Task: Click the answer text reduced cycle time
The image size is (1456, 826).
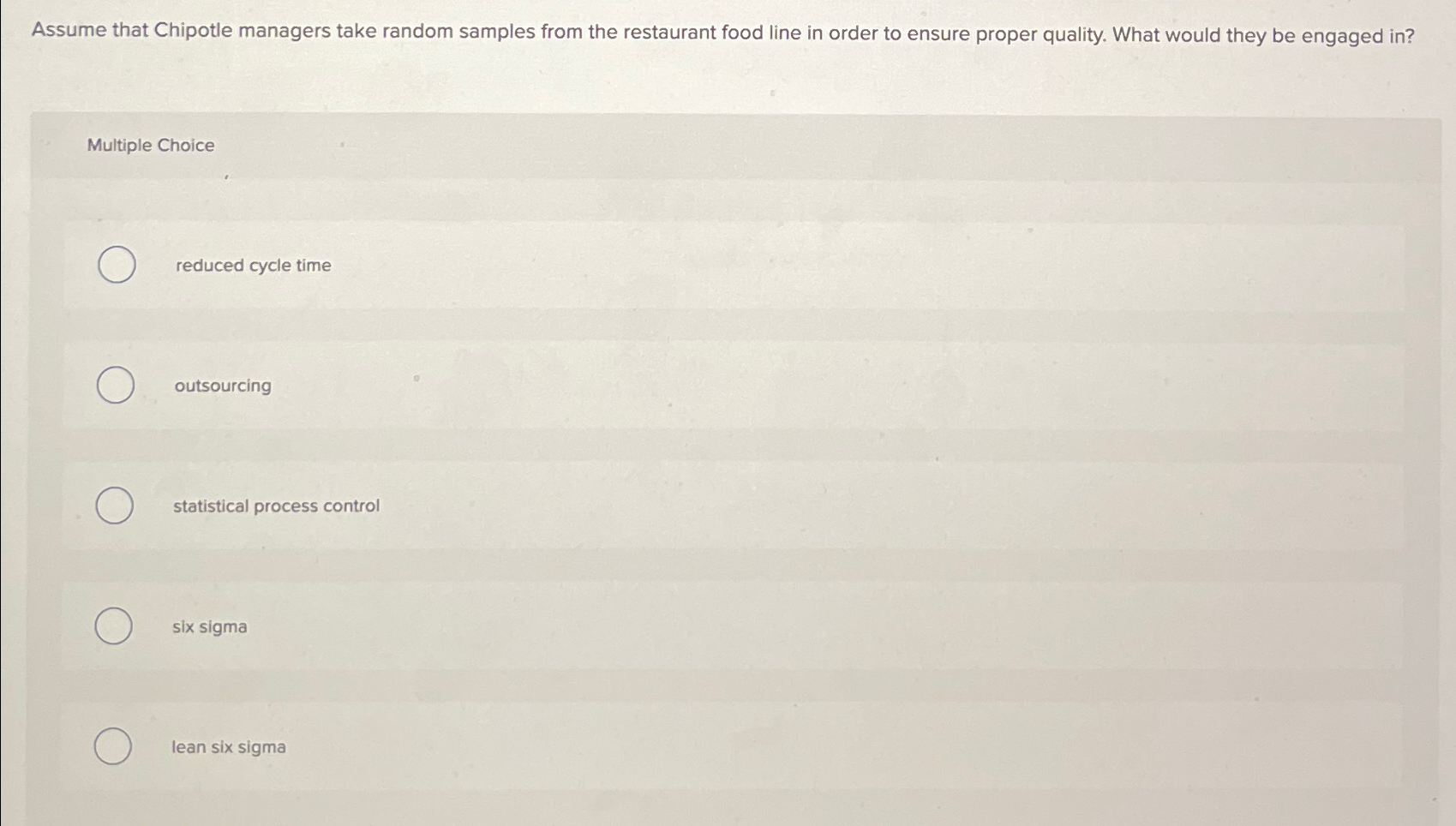Action: [x=252, y=266]
